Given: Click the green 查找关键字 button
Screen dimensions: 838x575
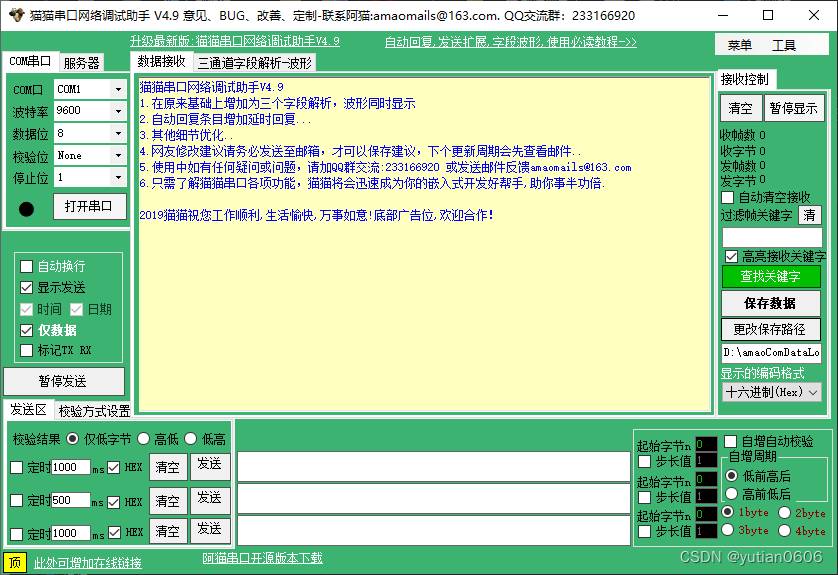Looking at the screenshot, I should 771,276.
